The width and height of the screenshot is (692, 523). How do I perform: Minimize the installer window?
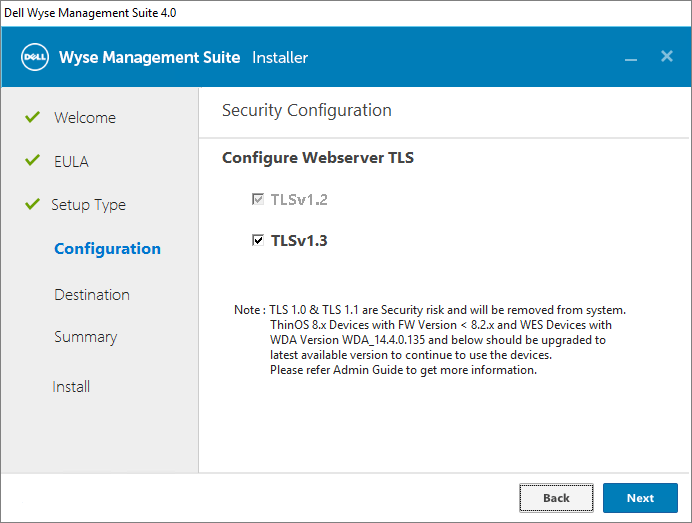click(631, 58)
